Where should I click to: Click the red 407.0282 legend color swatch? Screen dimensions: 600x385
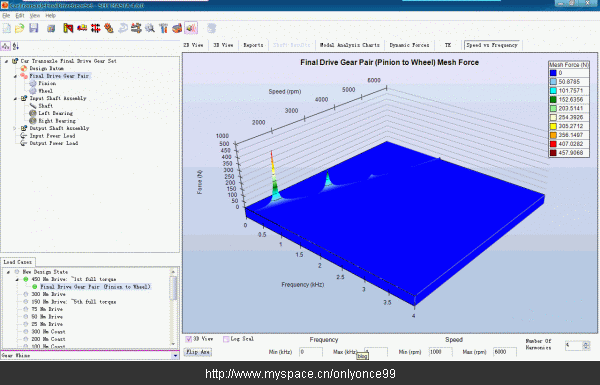coord(553,144)
